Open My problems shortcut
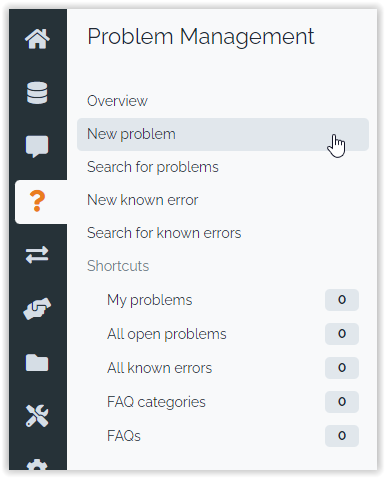 coord(149,300)
